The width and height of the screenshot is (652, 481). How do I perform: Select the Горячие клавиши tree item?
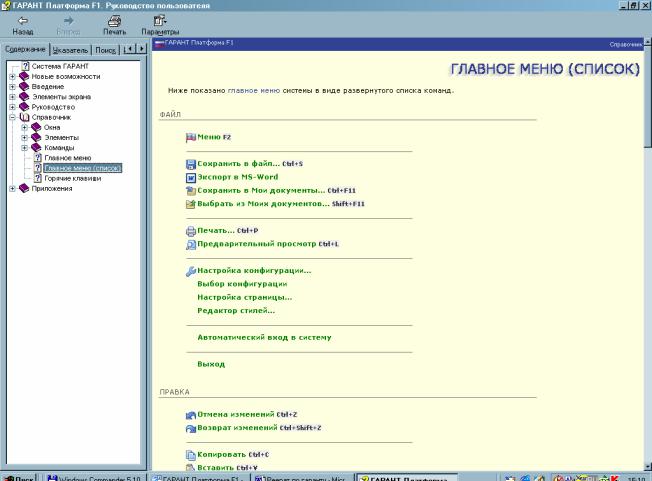73,178
